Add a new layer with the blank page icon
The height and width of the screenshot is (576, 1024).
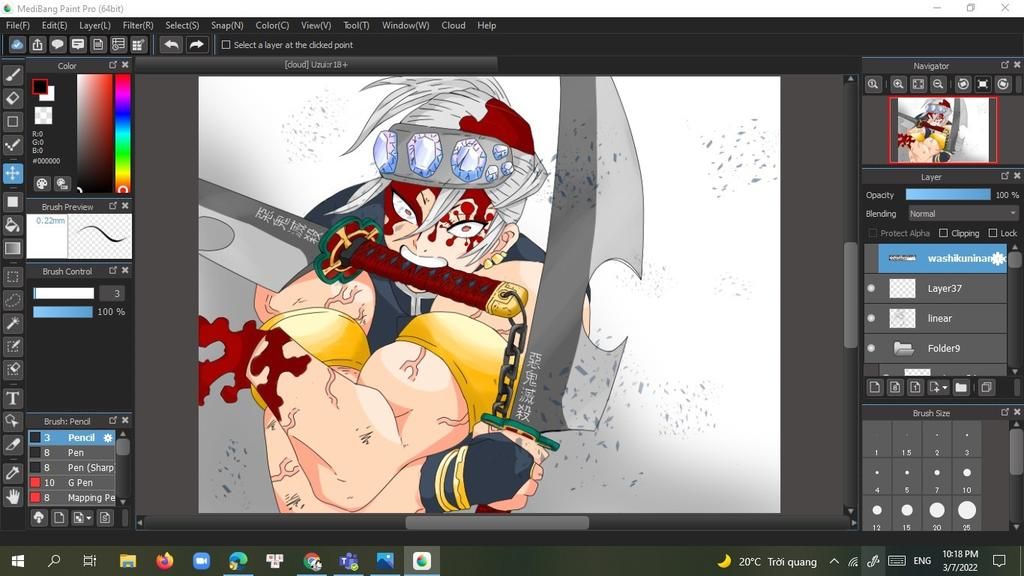874,387
